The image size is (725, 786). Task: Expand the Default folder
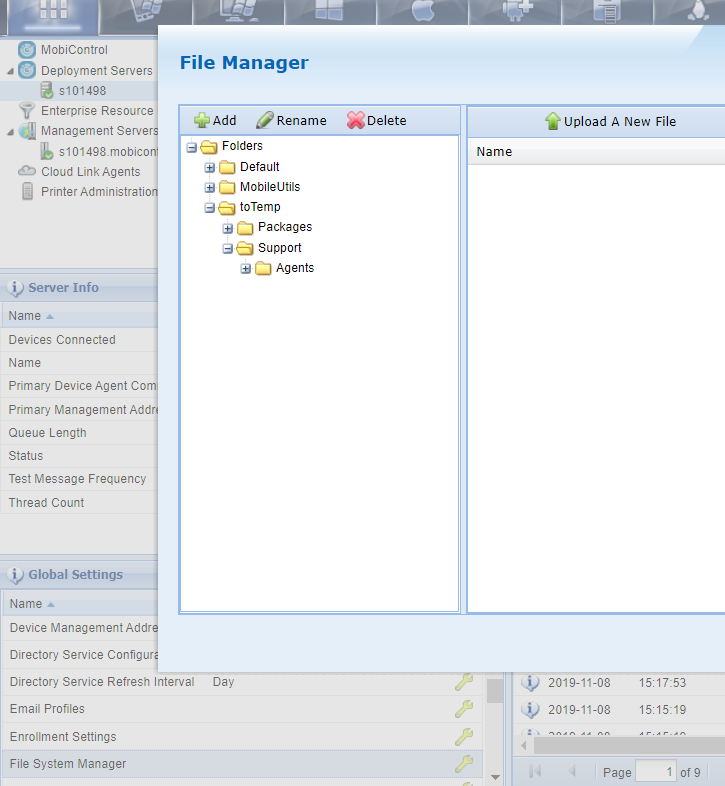click(x=210, y=167)
